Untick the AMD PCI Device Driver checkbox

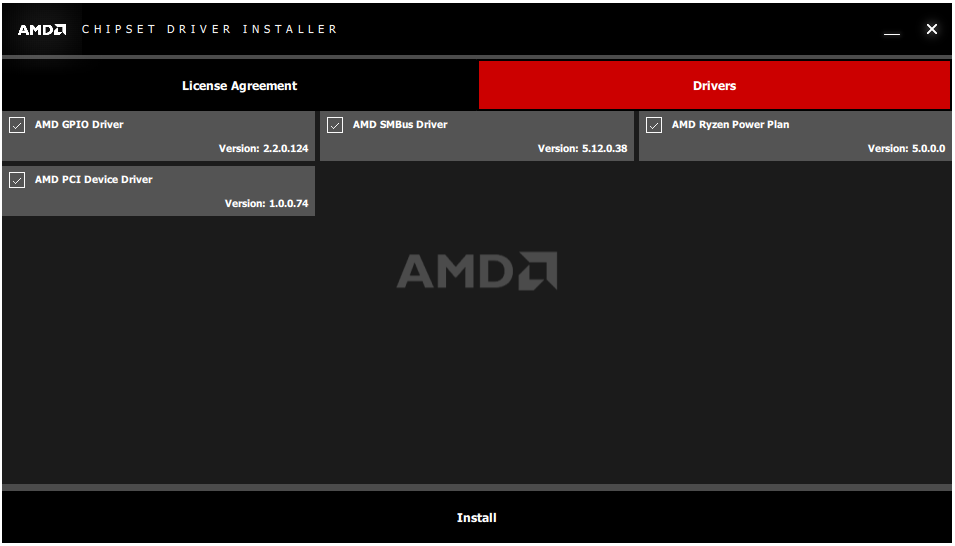click(x=17, y=180)
